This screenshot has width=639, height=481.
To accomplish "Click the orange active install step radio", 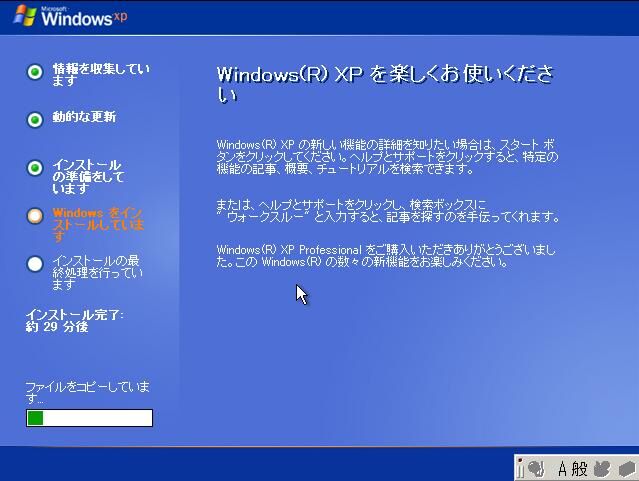I will pyautogui.click(x=35, y=216).
